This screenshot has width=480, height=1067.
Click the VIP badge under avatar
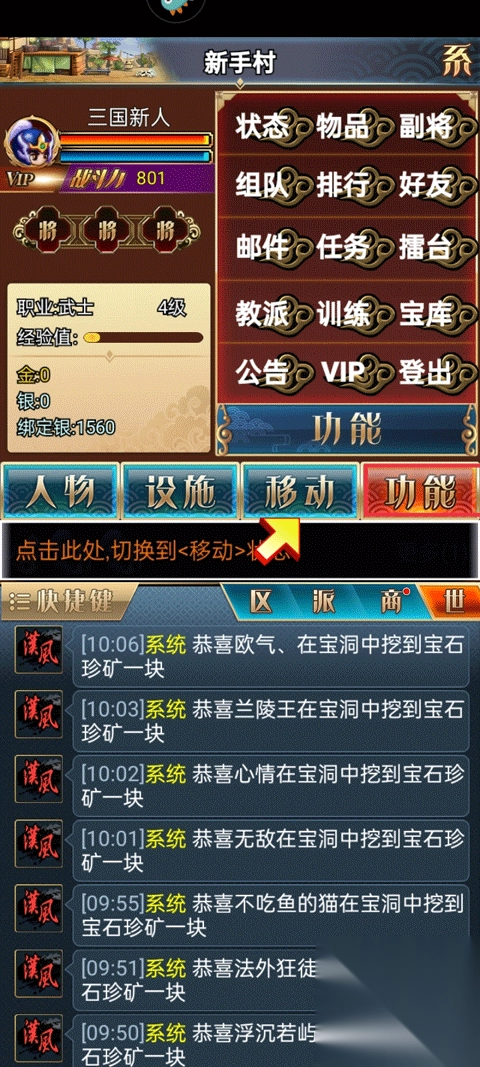point(22,180)
